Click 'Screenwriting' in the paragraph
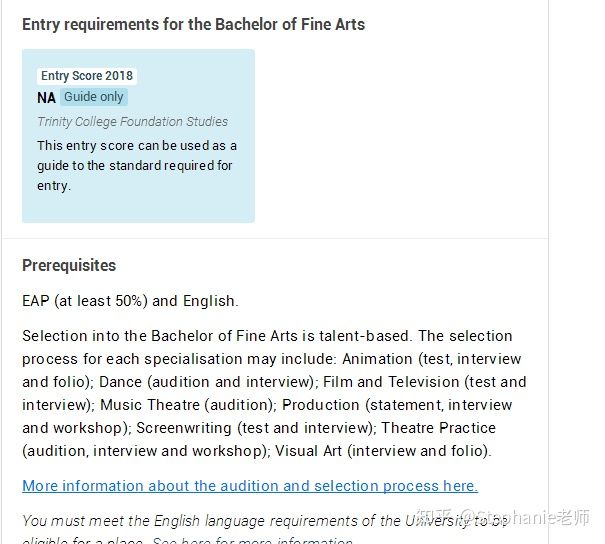The height and width of the screenshot is (544, 605). pyautogui.click(x=184, y=428)
